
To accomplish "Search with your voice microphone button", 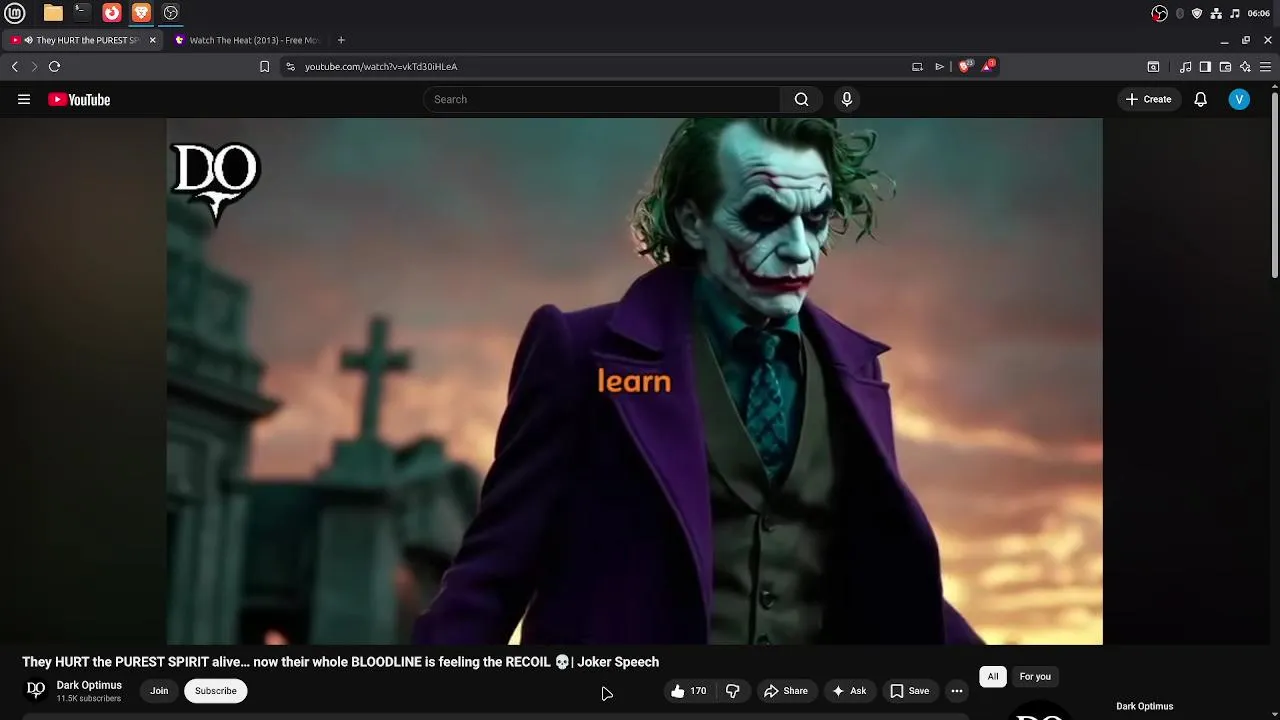I will 847,99.
